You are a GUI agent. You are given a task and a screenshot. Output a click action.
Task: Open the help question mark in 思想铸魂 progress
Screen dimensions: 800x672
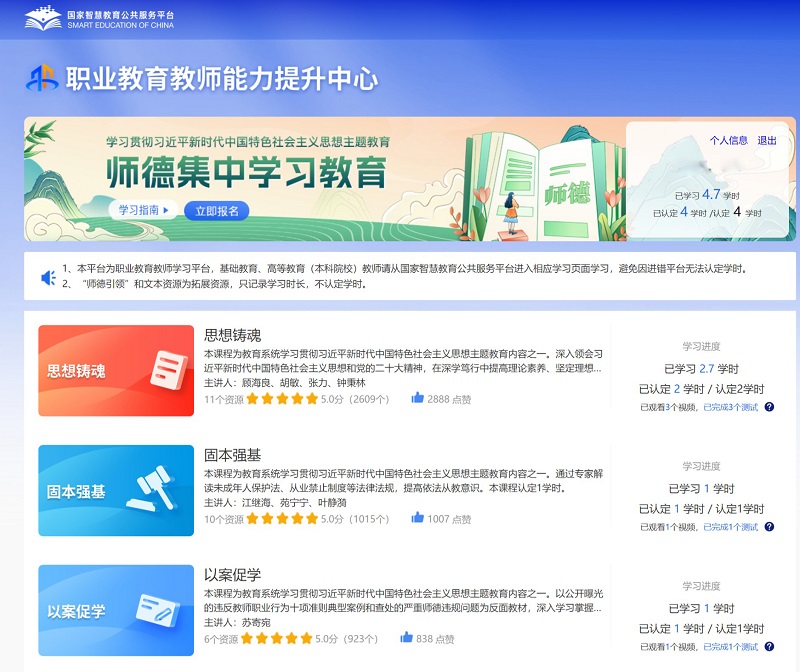769,407
